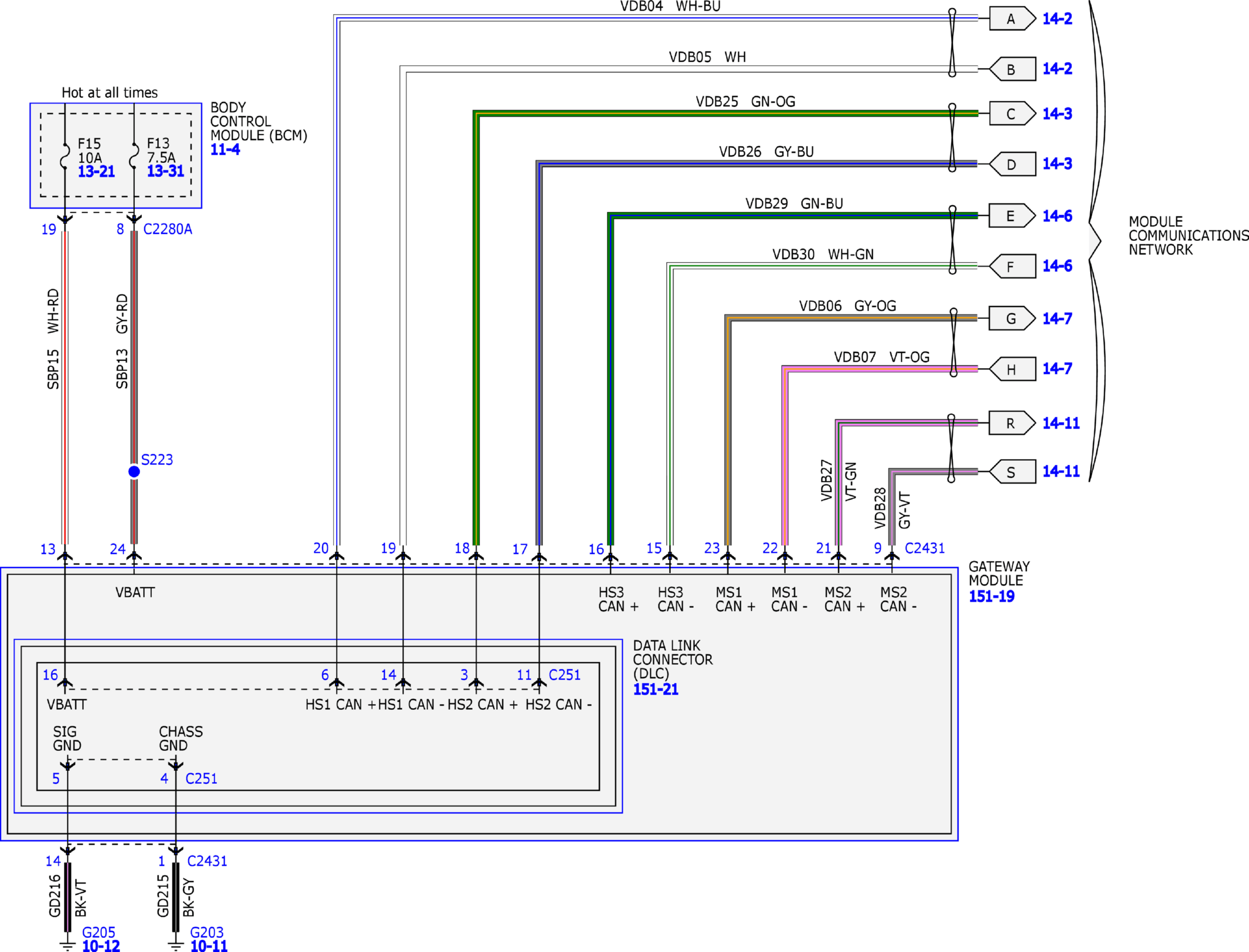Viewport: 1249px width, 952px height.
Task: Select connector symbol labeled C
Action: tap(1012, 114)
